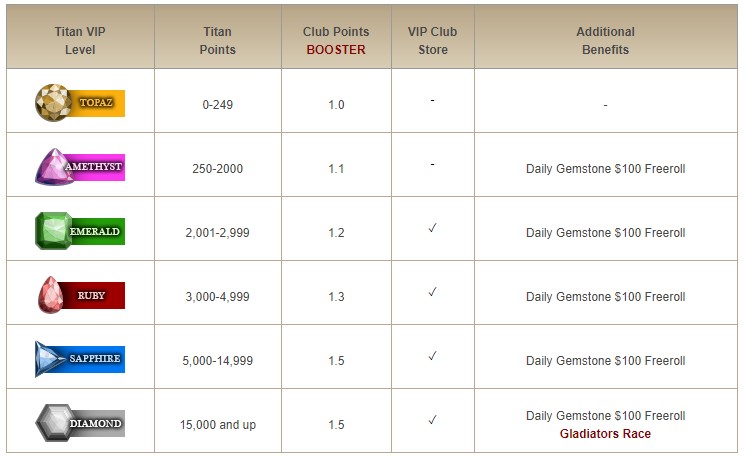
Task: Select the Emerald gemstone badge icon
Action: [80, 231]
